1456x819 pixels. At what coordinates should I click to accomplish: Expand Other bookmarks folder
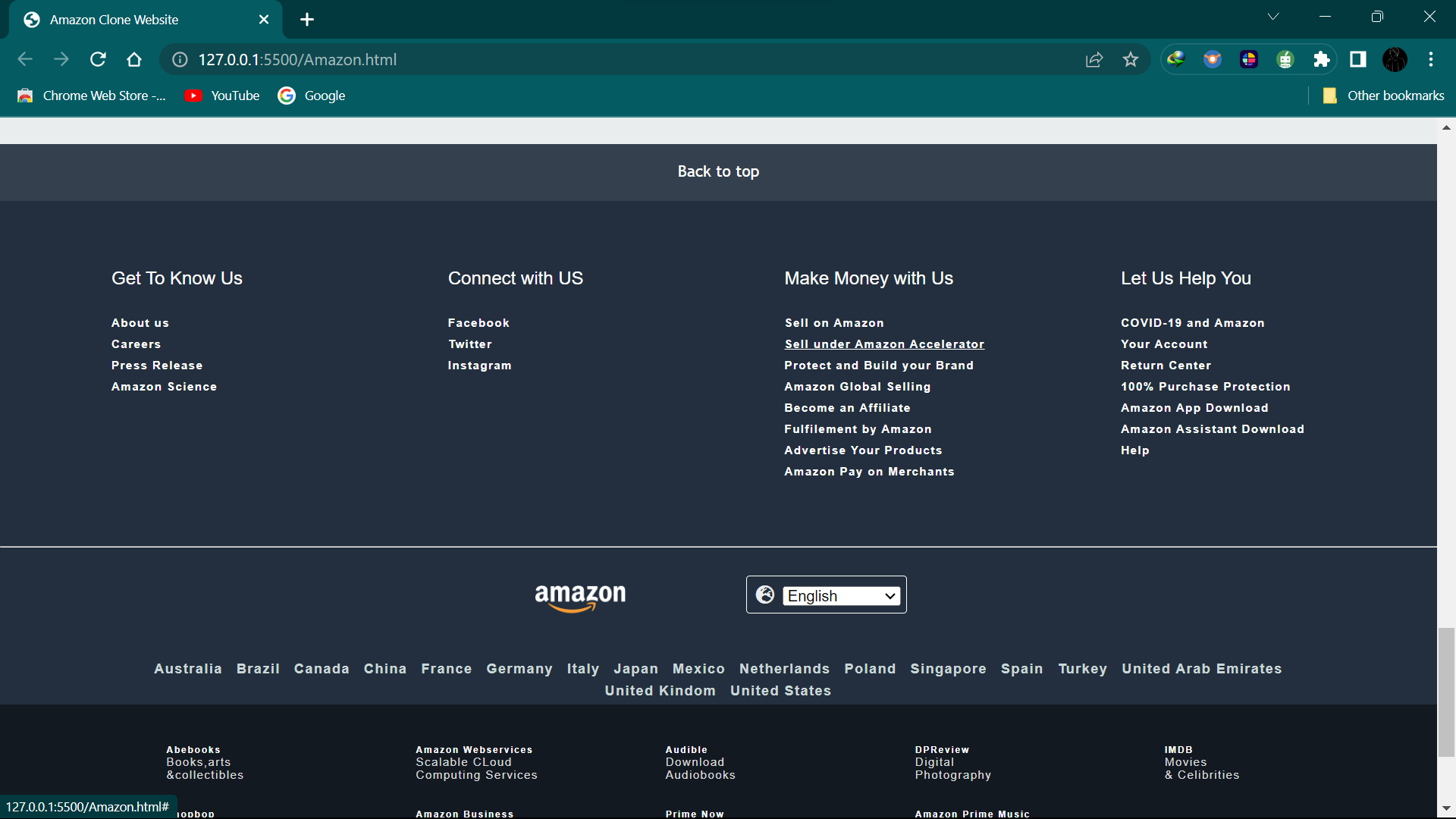coord(1382,96)
